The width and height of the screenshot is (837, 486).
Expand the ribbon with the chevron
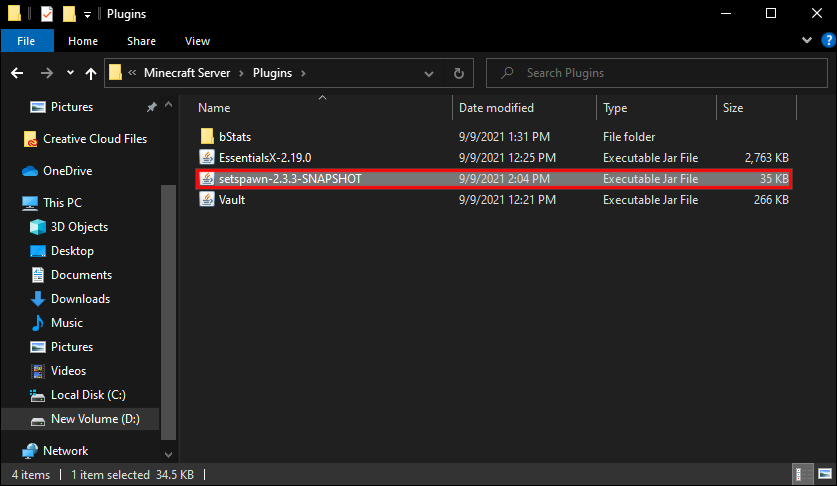point(808,41)
